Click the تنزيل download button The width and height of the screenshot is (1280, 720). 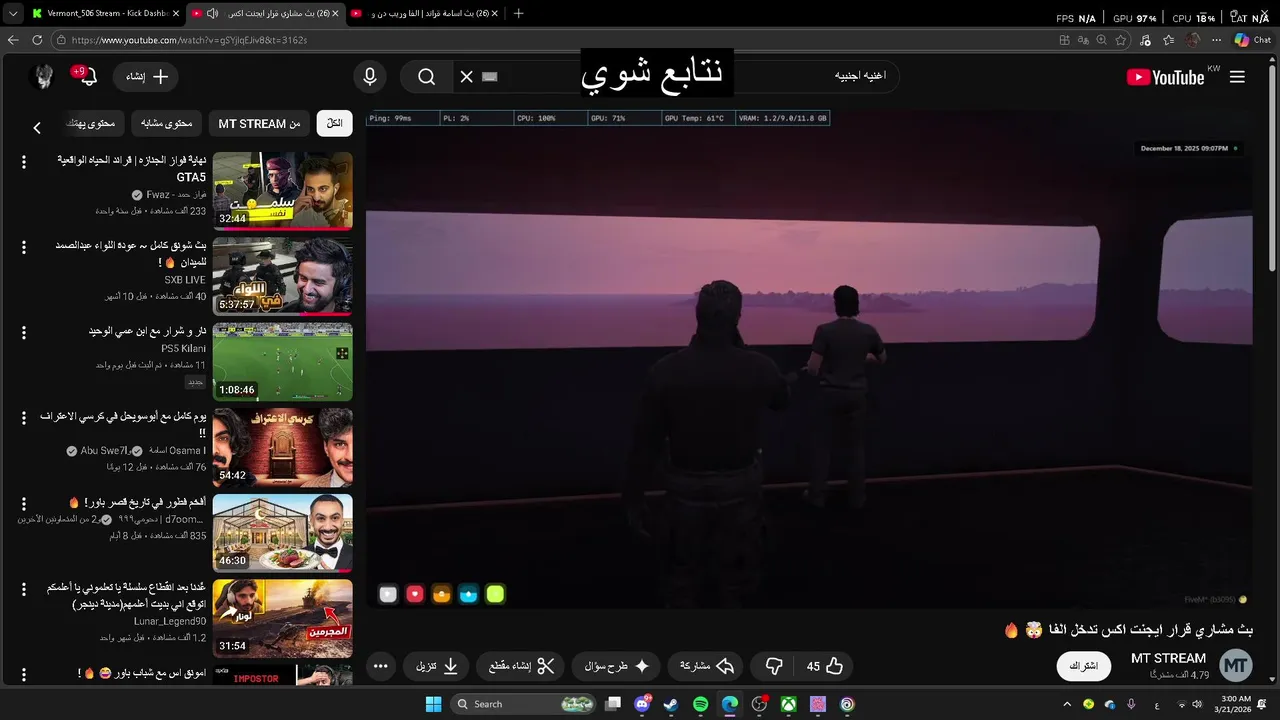437,666
